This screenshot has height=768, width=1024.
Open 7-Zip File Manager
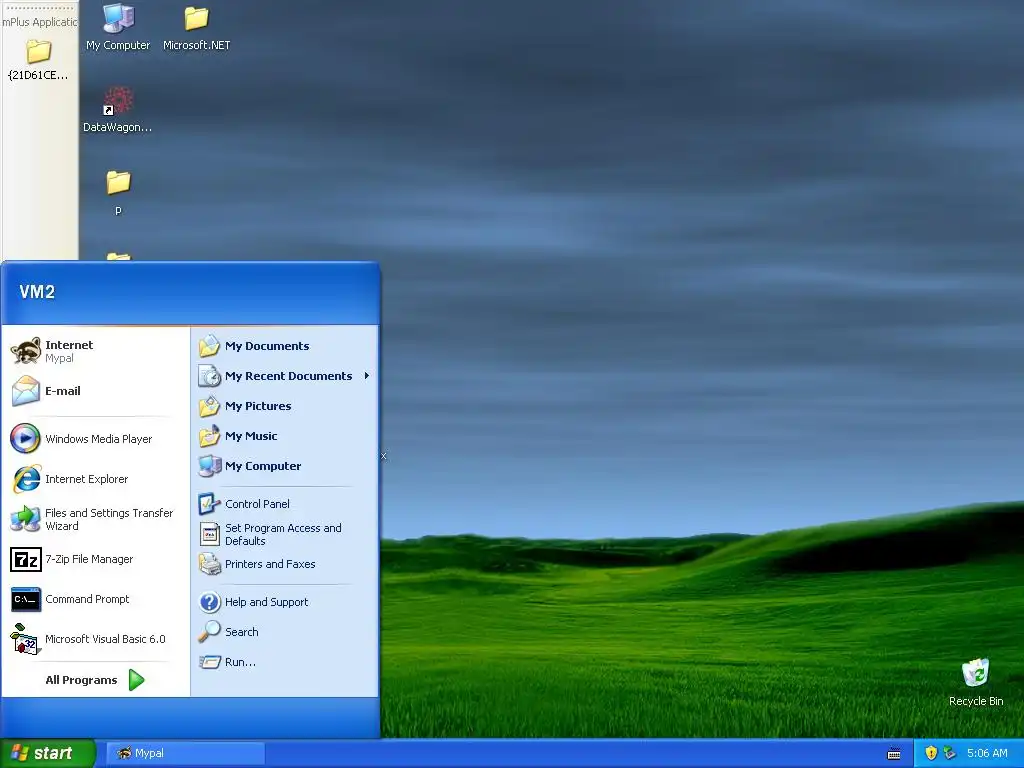pyautogui.click(x=95, y=559)
